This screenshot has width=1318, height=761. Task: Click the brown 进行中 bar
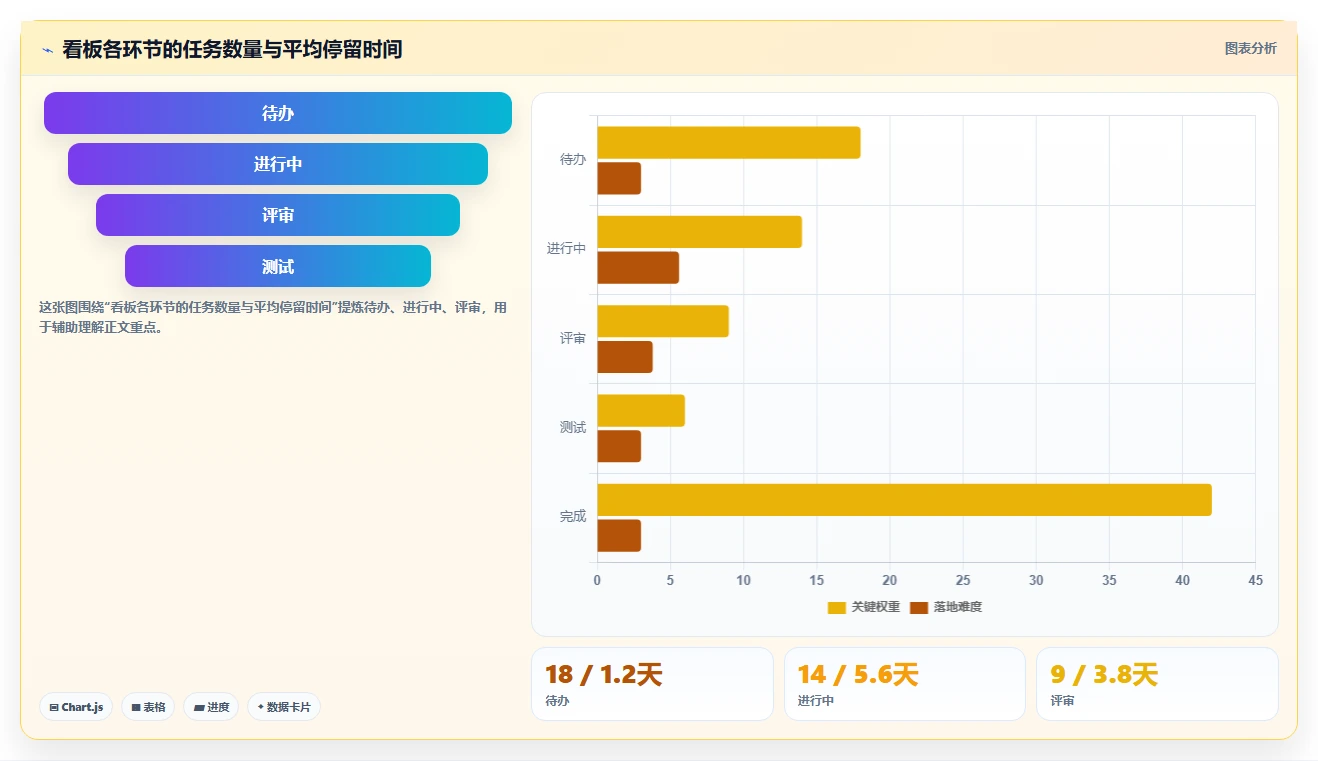[638, 268]
